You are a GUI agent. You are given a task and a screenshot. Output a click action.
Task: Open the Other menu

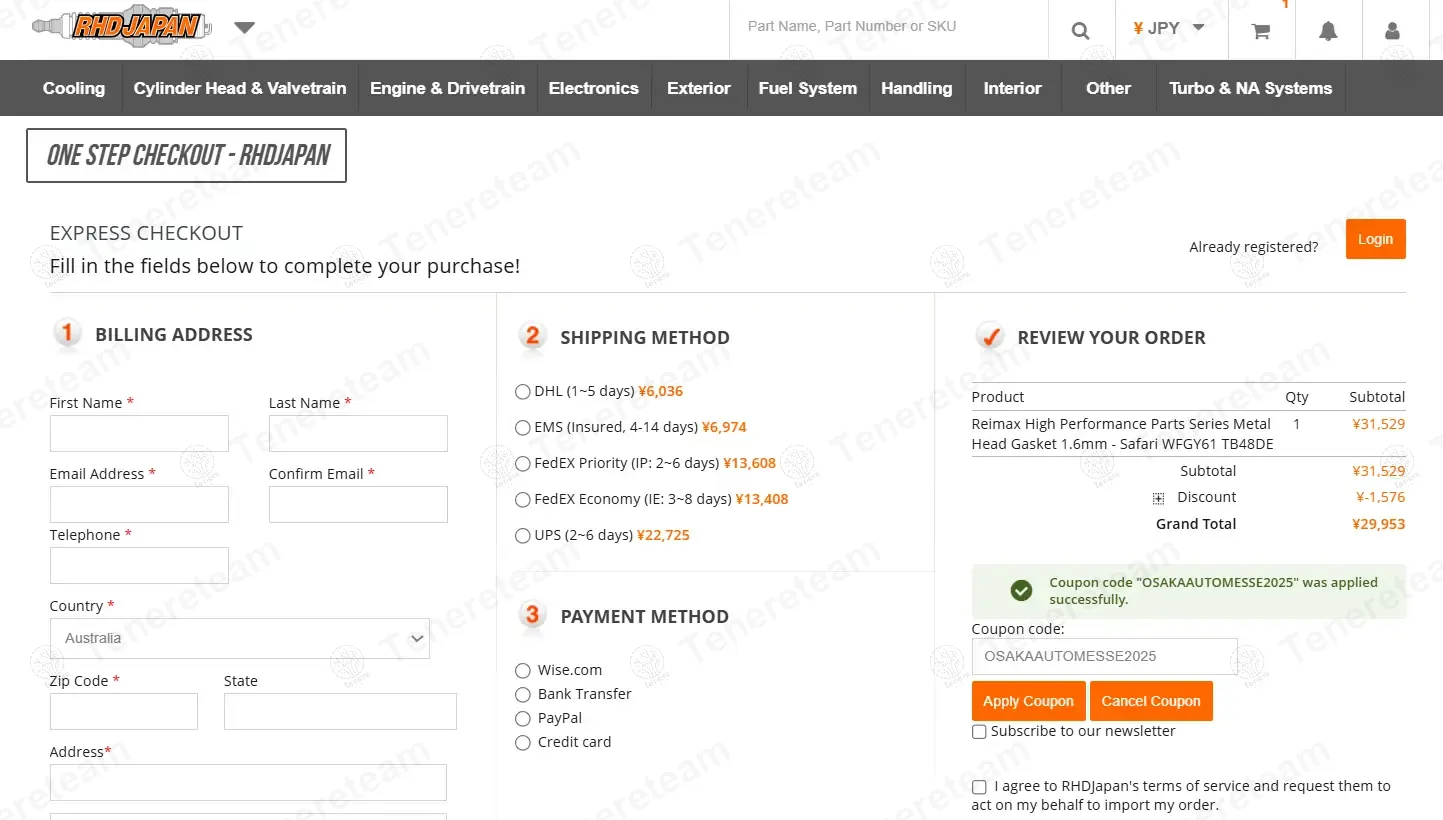1108,88
